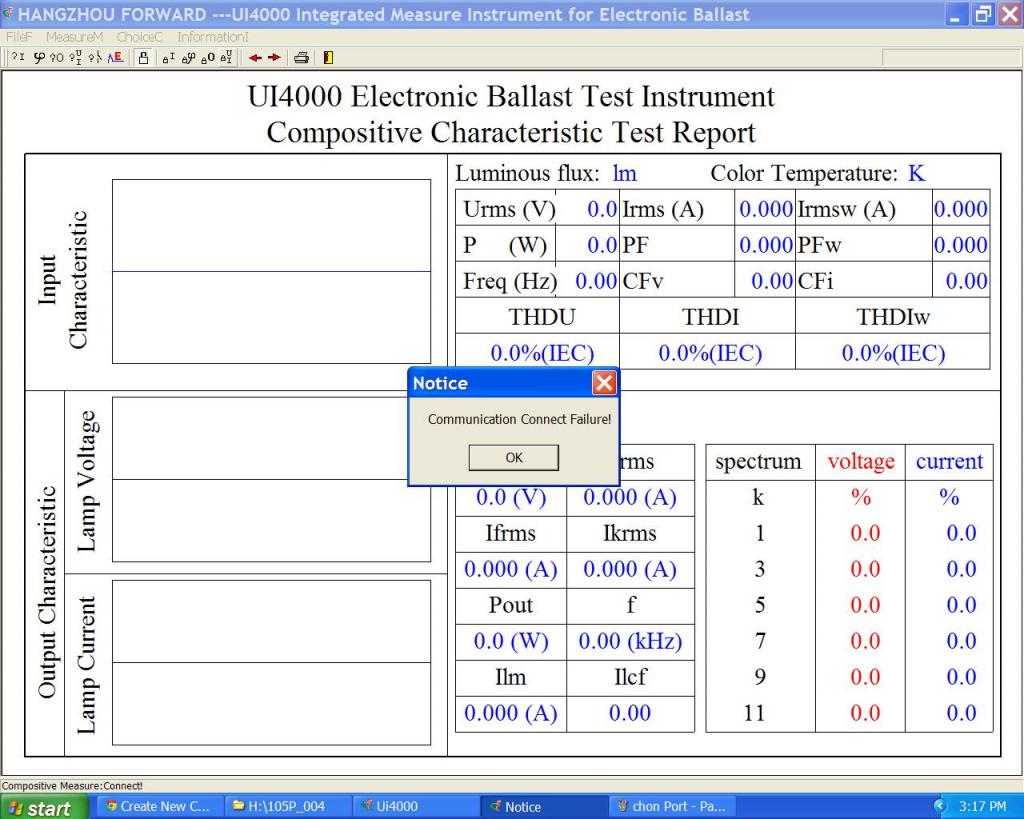The height and width of the screenshot is (819, 1024).
Task: Click the blue-red 'E' waveform toolbar icon
Action: [117, 58]
